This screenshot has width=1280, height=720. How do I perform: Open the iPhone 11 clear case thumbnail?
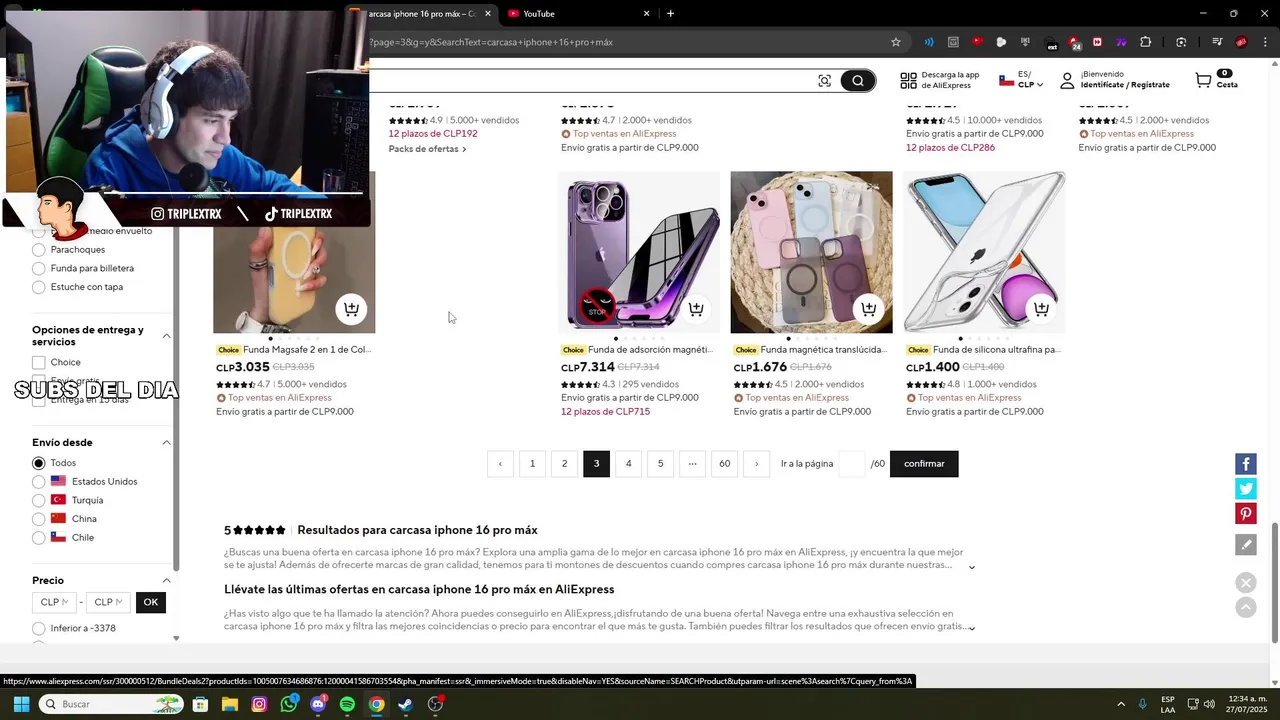pos(984,252)
